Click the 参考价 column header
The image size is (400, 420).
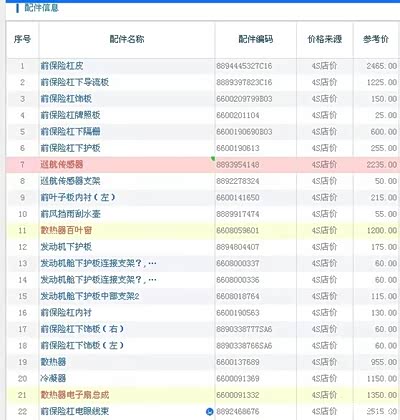click(x=376, y=39)
